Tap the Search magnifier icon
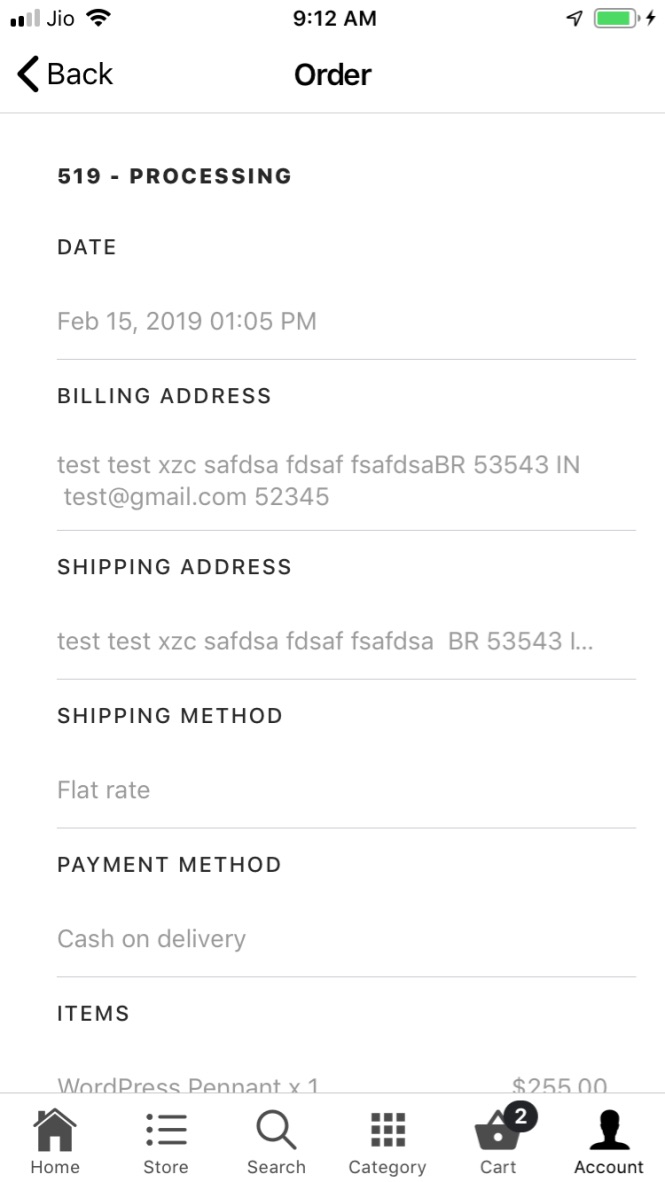The height and width of the screenshot is (1182, 665). pyautogui.click(x=276, y=1131)
